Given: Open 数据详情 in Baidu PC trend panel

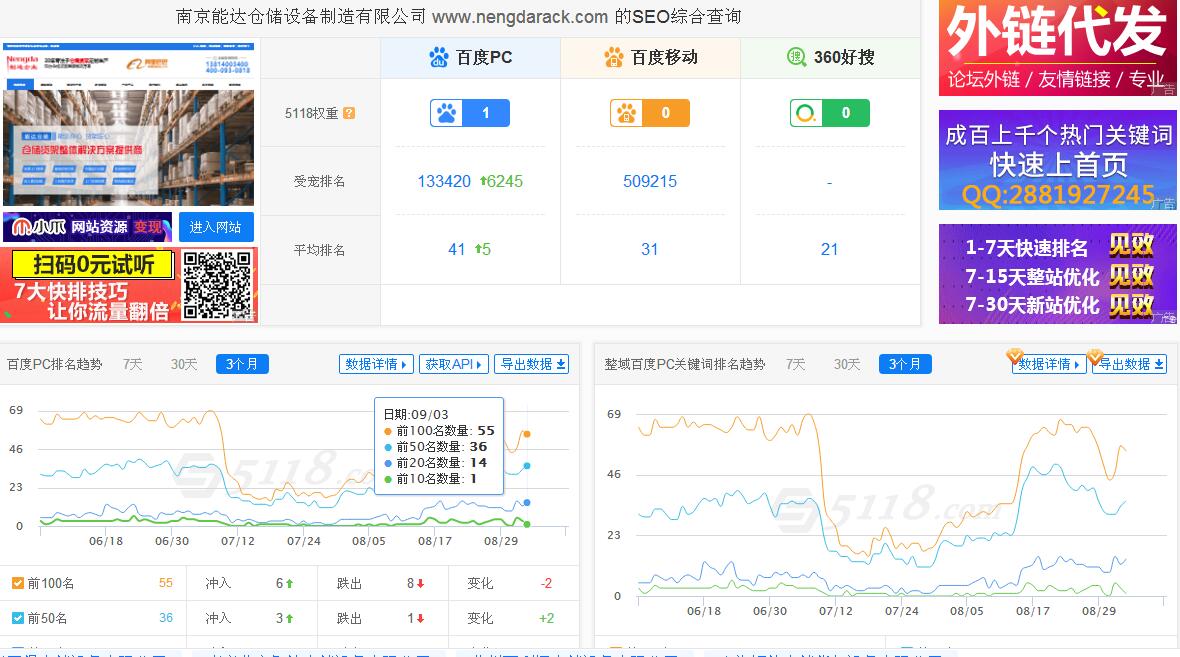Looking at the screenshot, I should pyautogui.click(x=376, y=364).
